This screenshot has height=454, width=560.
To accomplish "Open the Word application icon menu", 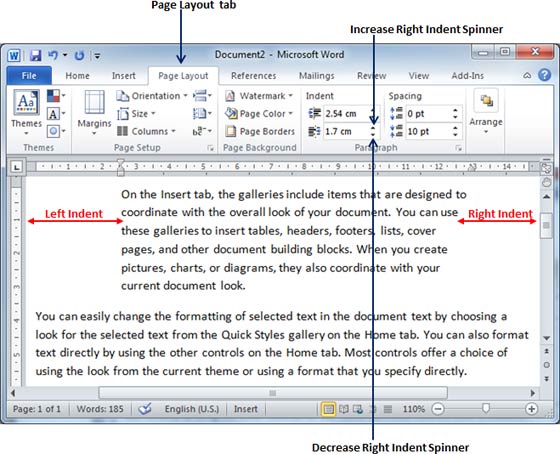I will click(x=14, y=55).
